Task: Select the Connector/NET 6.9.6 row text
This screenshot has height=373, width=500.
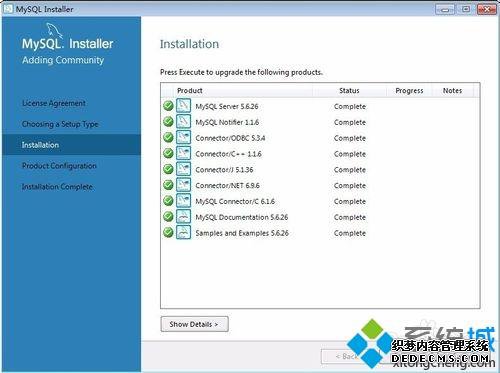Action: click(227, 186)
